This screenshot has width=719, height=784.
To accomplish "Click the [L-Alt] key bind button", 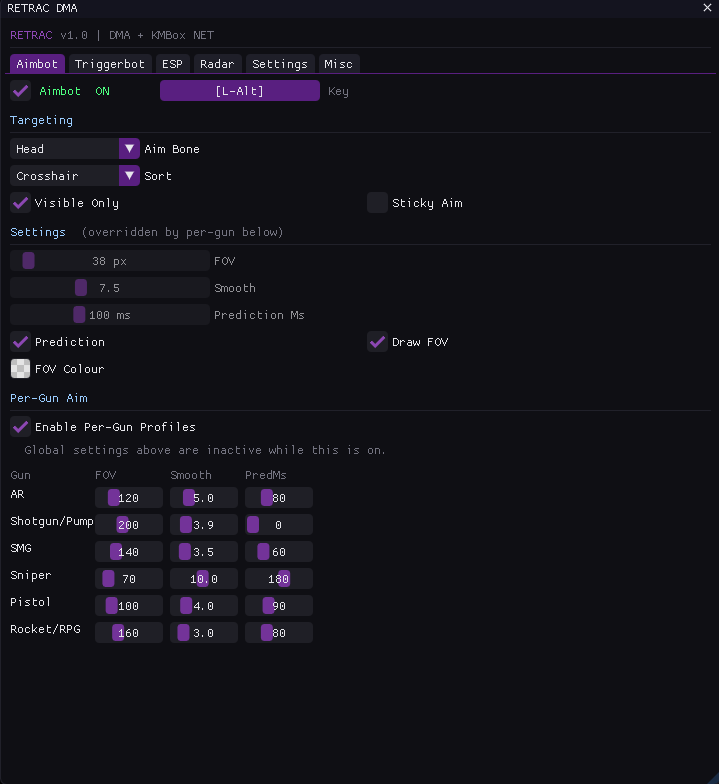I will click(x=240, y=91).
